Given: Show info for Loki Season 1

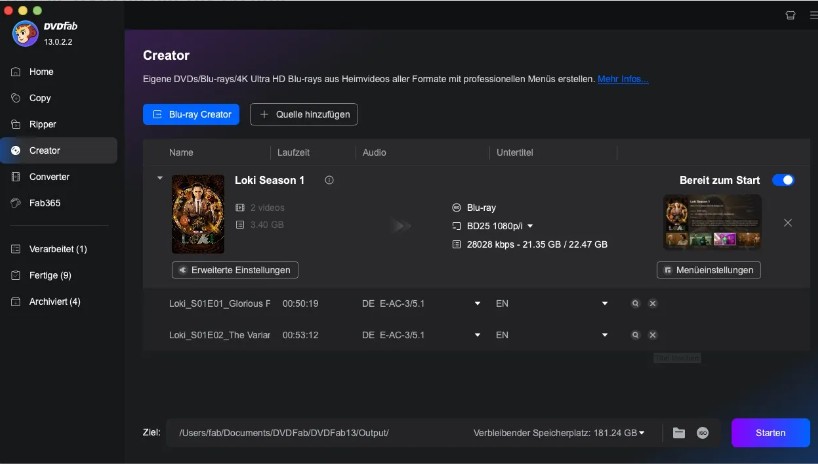Looking at the screenshot, I should (329, 180).
